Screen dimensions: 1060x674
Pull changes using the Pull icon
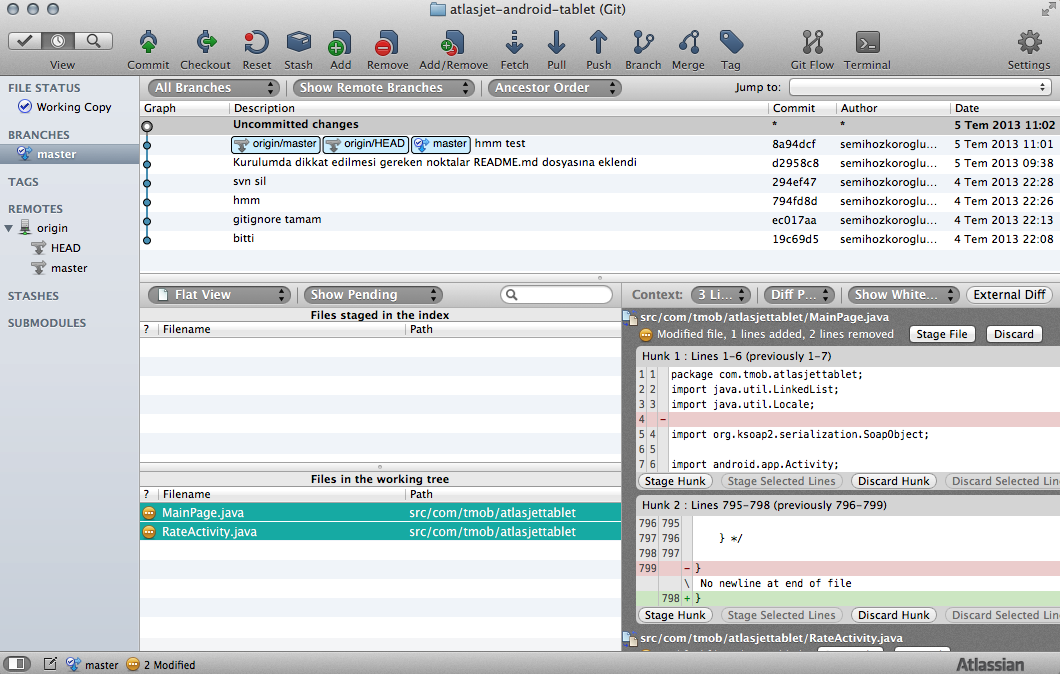point(556,43)
